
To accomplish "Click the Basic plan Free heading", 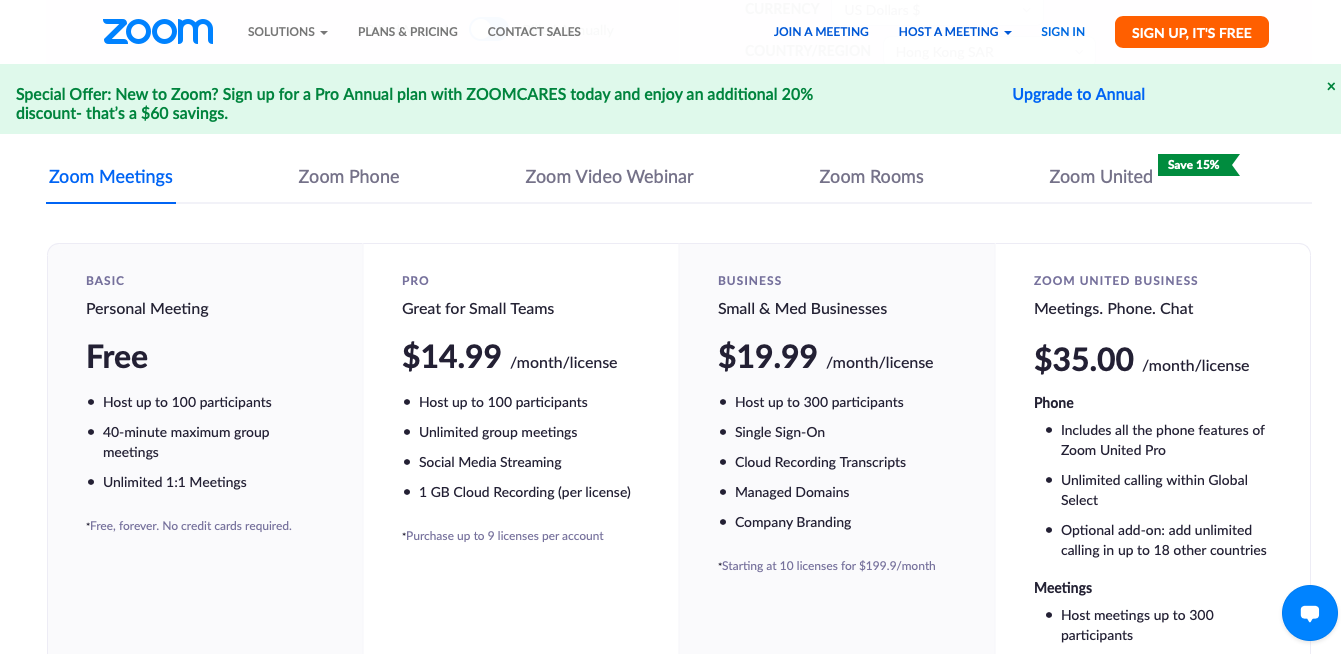I will [117, 357].
